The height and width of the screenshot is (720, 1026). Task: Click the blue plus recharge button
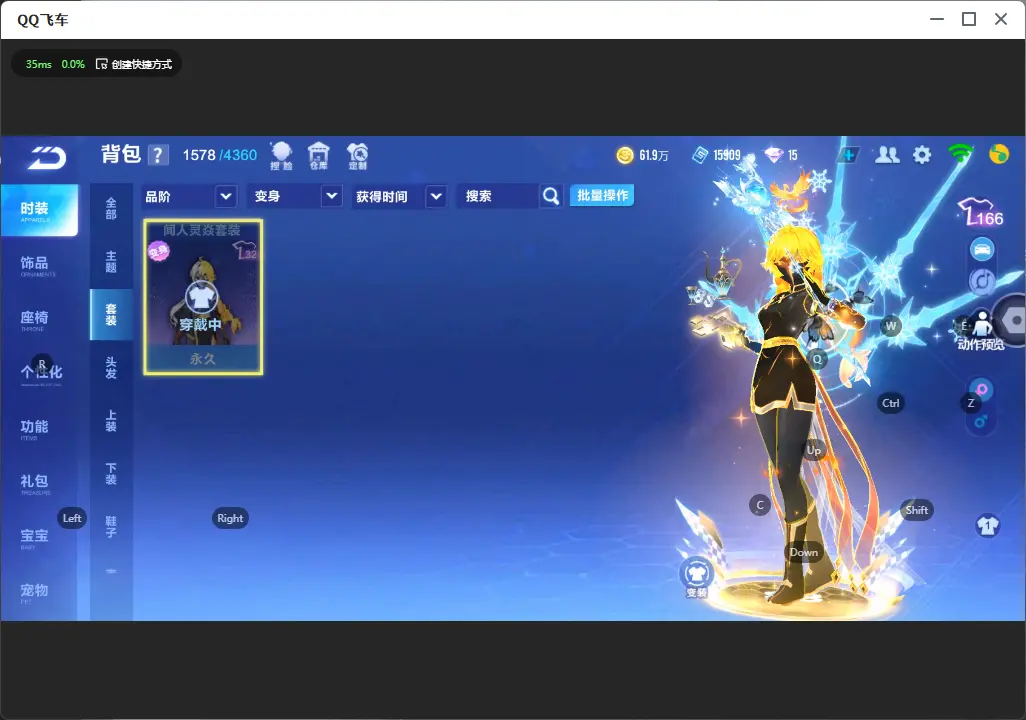[849, 155]
